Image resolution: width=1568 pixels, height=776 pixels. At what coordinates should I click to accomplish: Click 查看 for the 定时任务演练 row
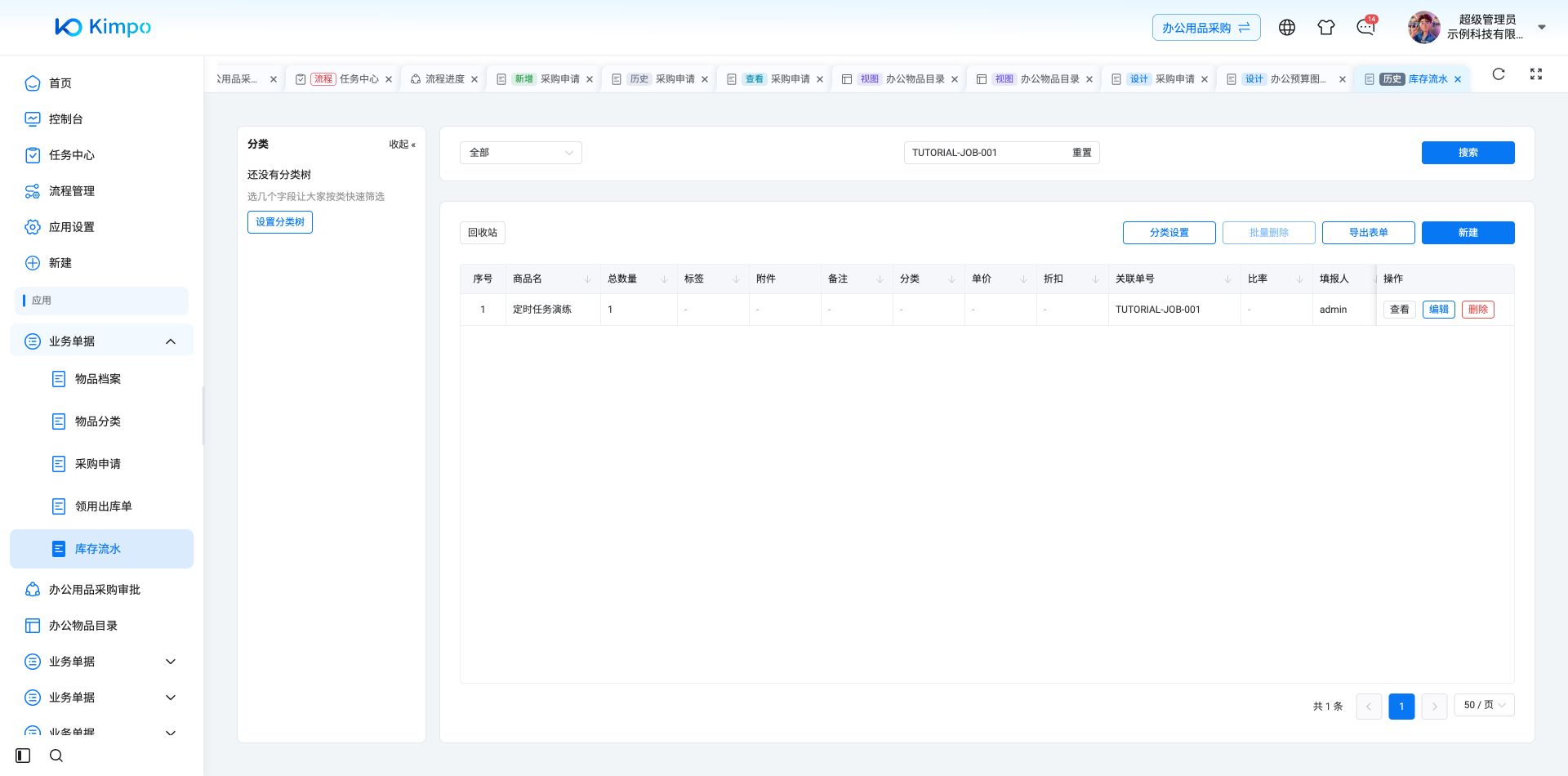tap(1399, 310)
